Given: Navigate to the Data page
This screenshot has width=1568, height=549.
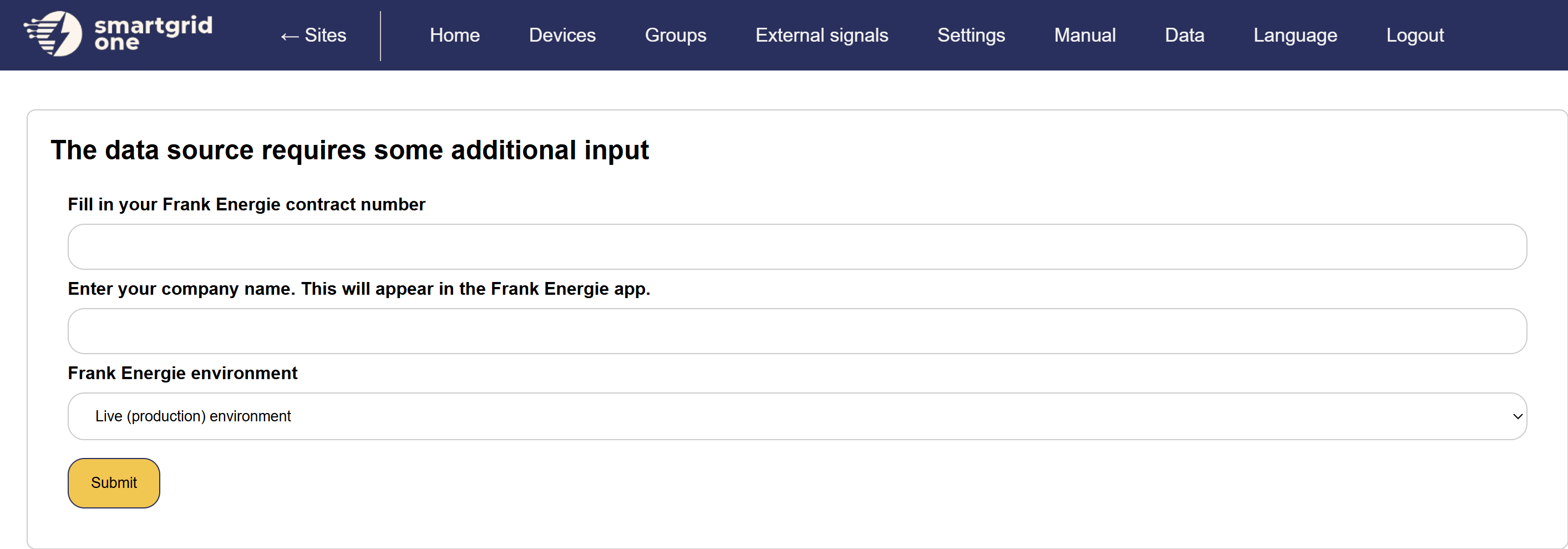Looking at the screenshot, I should (x=1184, y=36).
